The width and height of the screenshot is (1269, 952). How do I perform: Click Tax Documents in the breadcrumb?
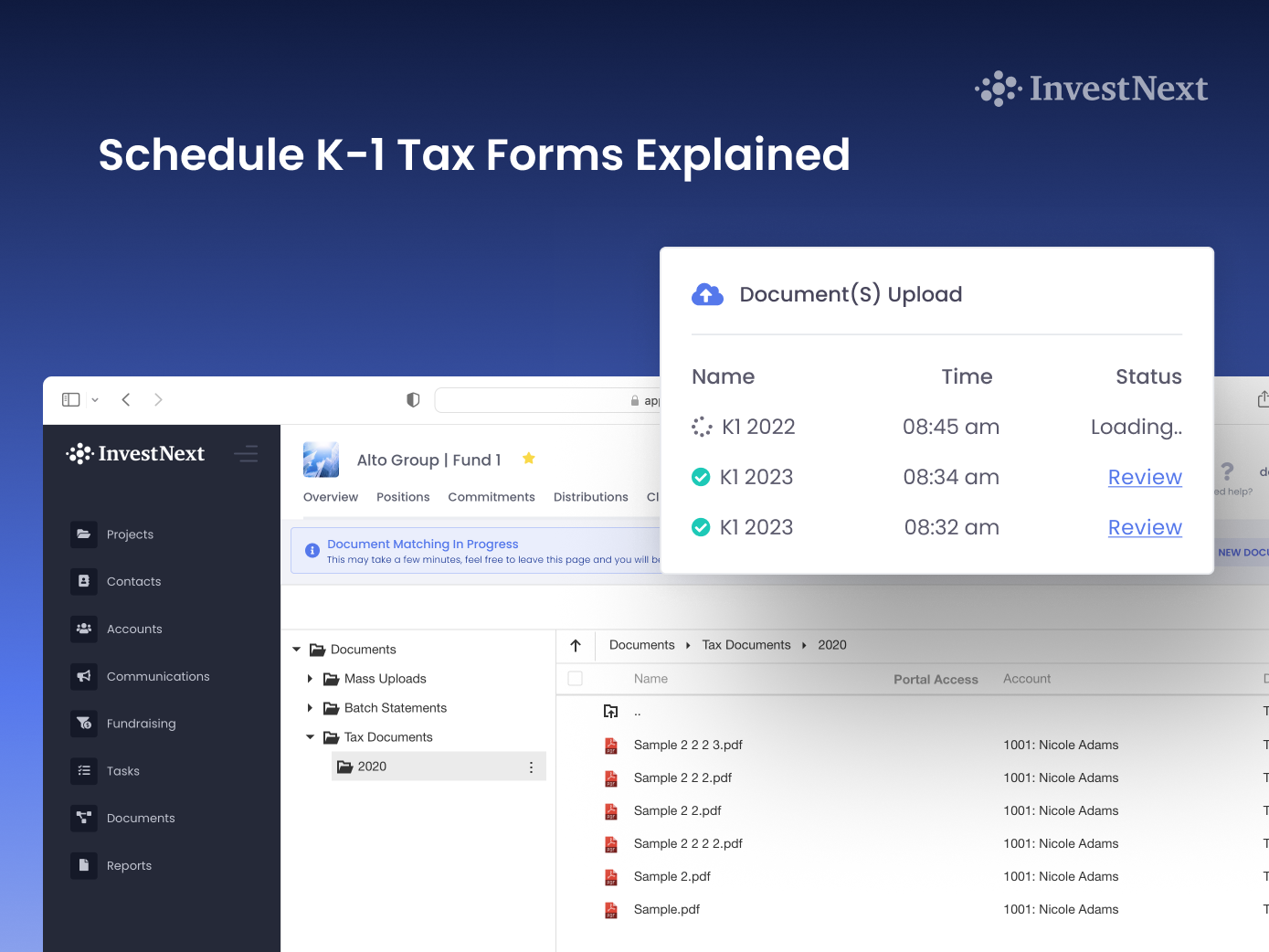(x=746, y=645)
